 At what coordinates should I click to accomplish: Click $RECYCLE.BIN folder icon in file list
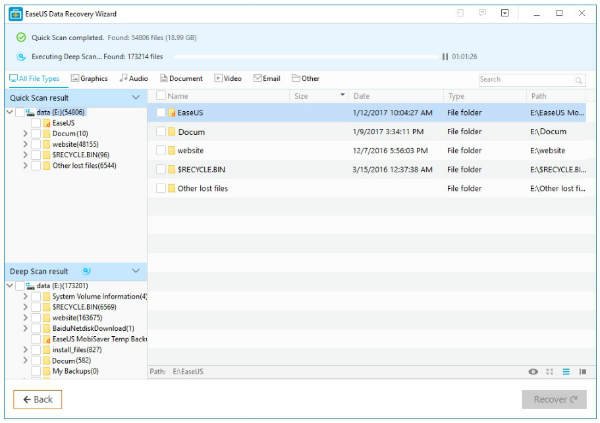coord(172,169)
